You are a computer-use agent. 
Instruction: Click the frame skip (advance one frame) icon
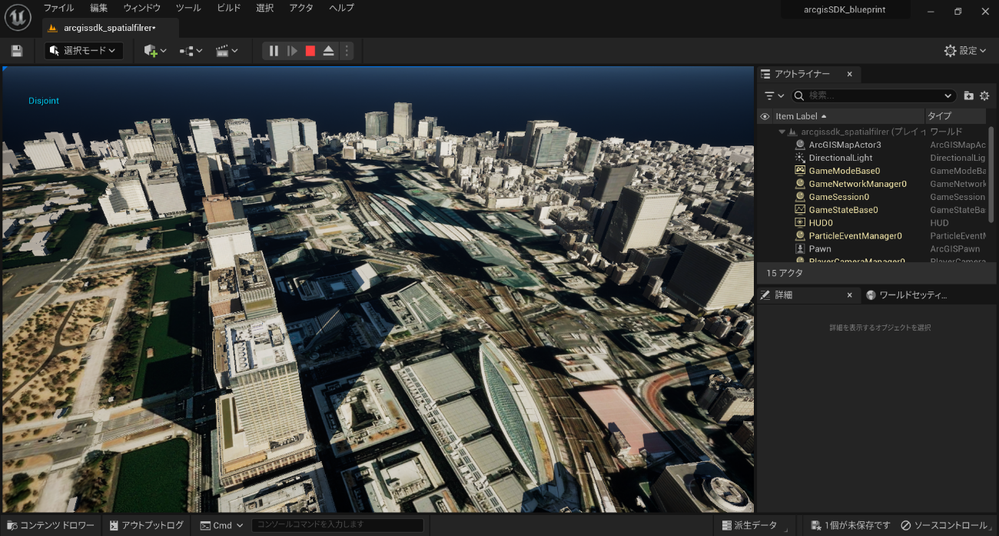pyautogui.click(x=292, y=51)
